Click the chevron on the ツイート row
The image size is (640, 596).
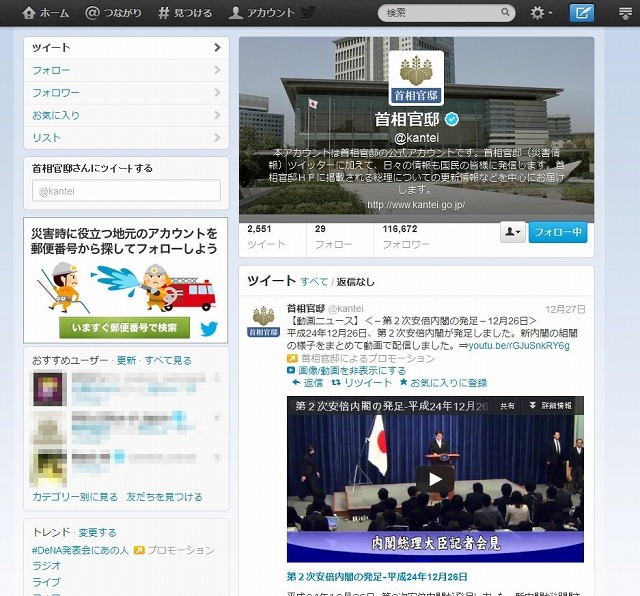217,48
